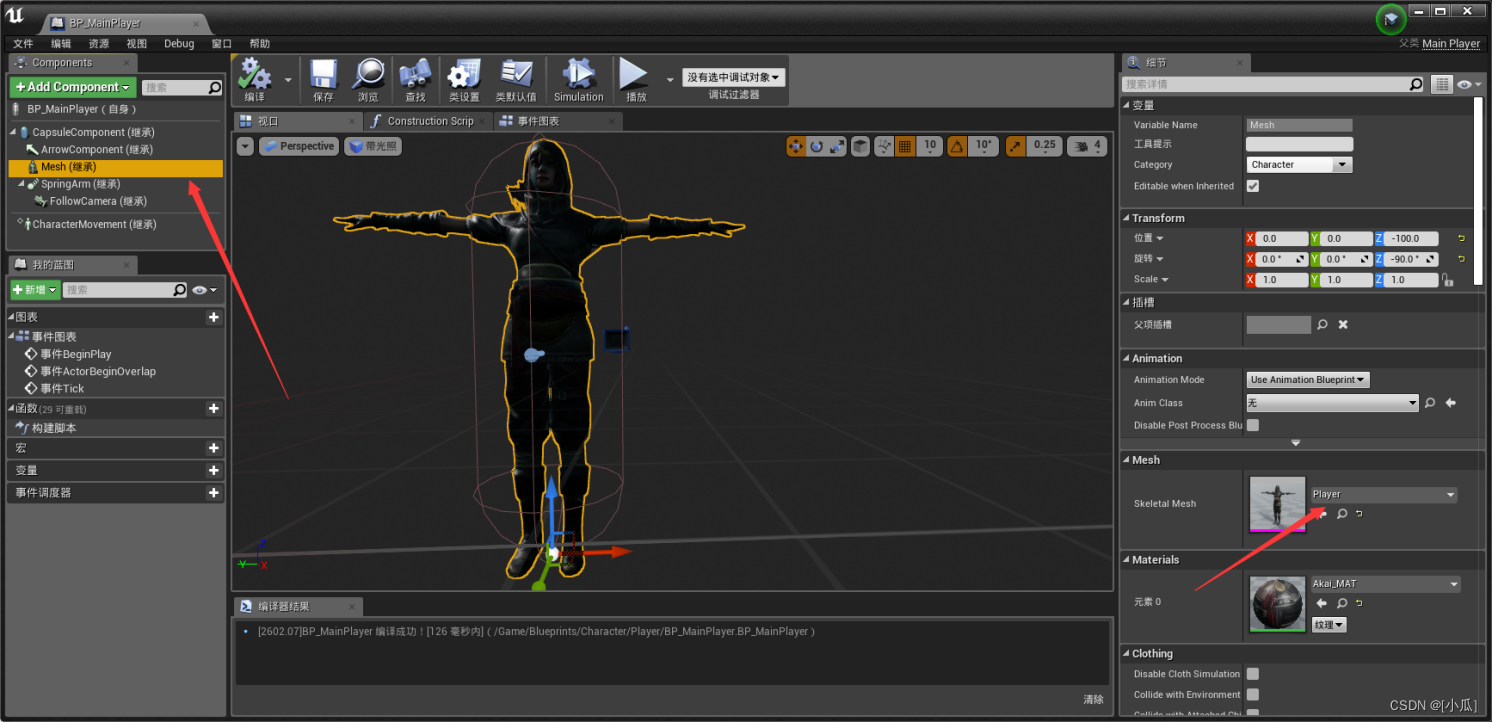This screenshot has height=723, width=1493.
Task: Add a new graph with 图表 plus
Action: point(213,317)
